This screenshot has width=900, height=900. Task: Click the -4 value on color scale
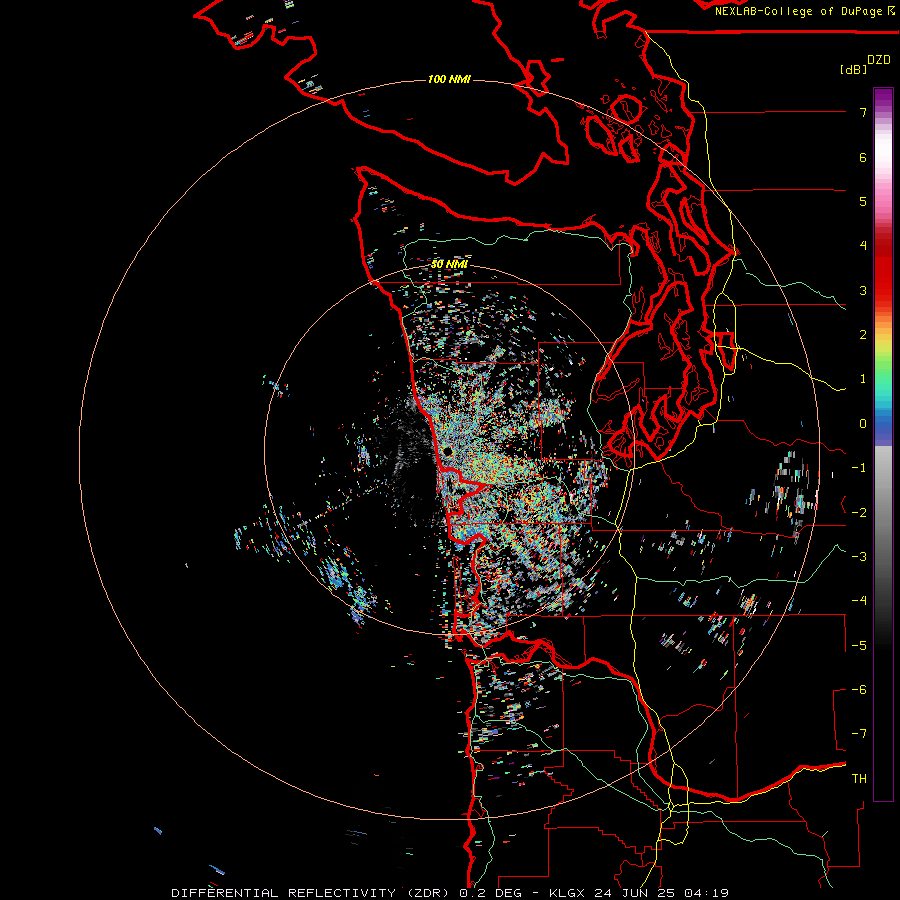tap(859, 600)
